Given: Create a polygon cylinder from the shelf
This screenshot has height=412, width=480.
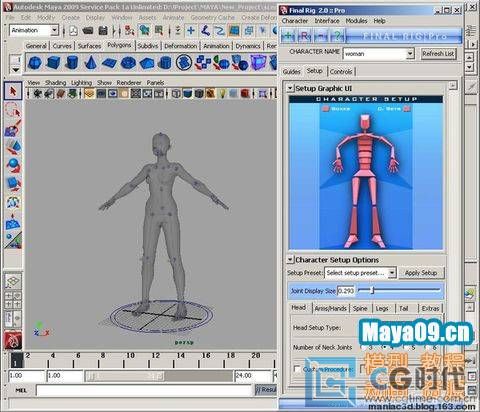Looking at the screenshot, I should [x=72, y=62].
